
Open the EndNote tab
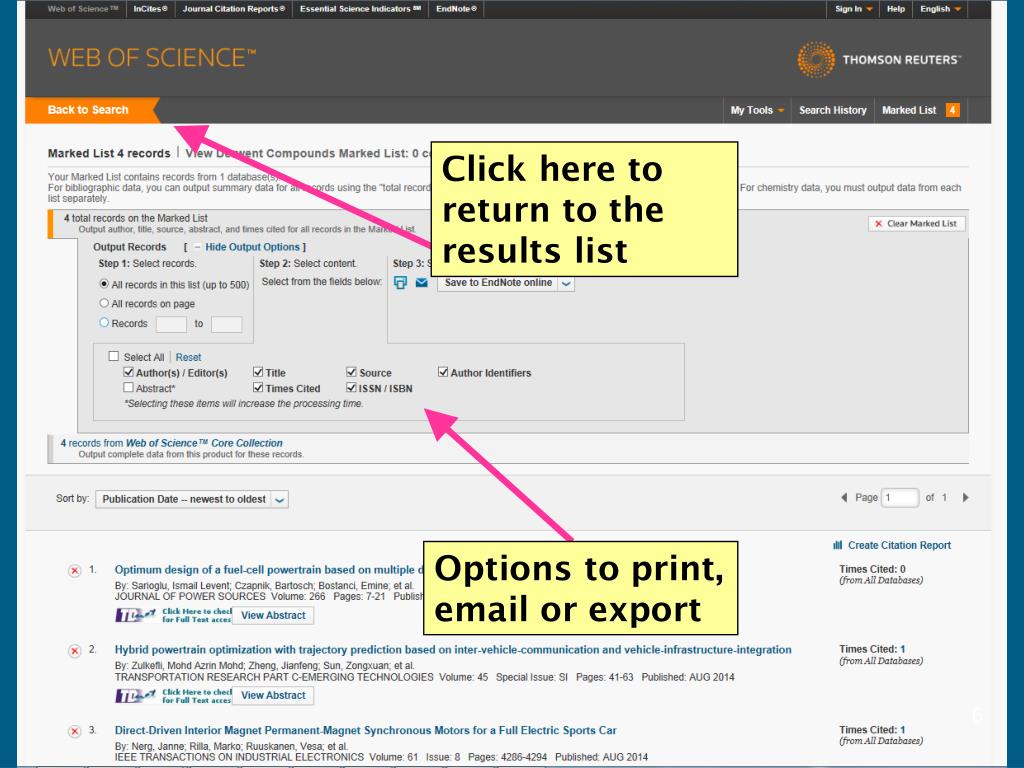coord(456,9)
